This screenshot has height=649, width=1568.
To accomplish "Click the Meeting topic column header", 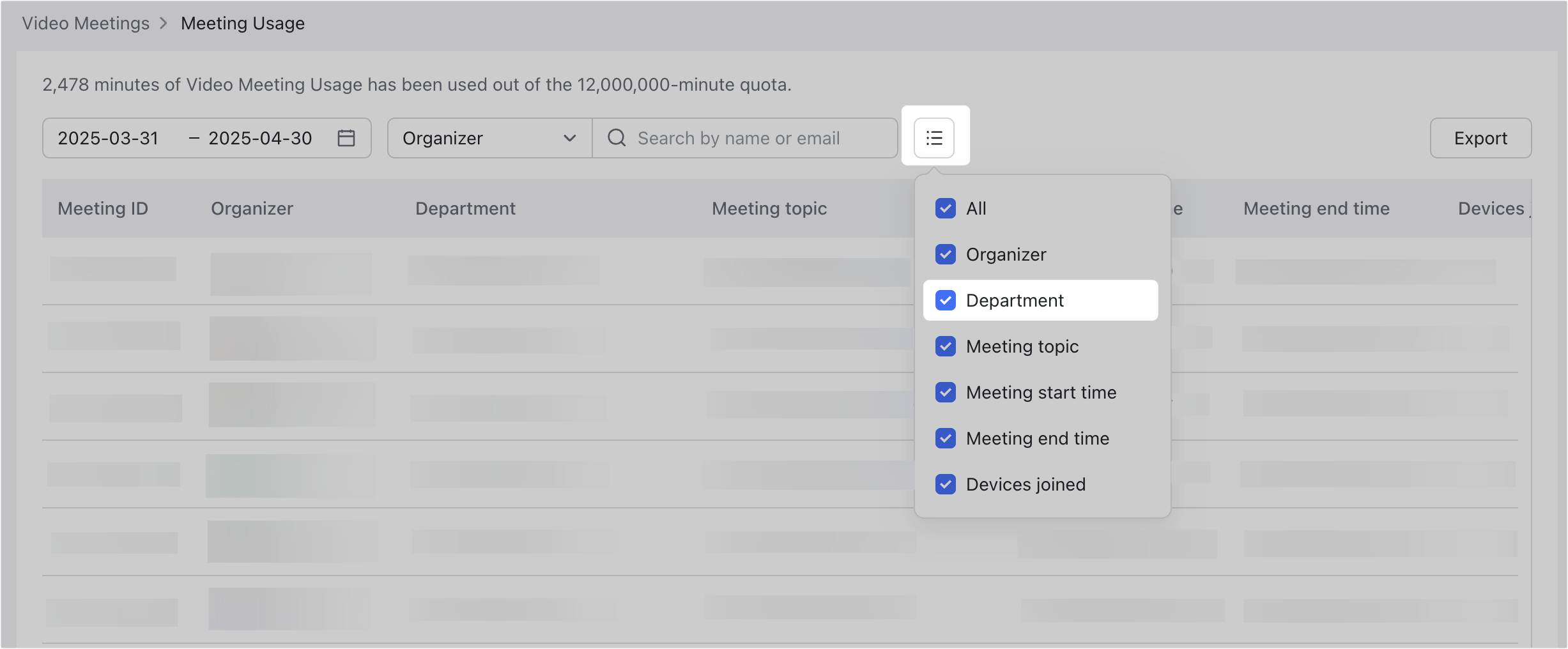I will (769, 208).
